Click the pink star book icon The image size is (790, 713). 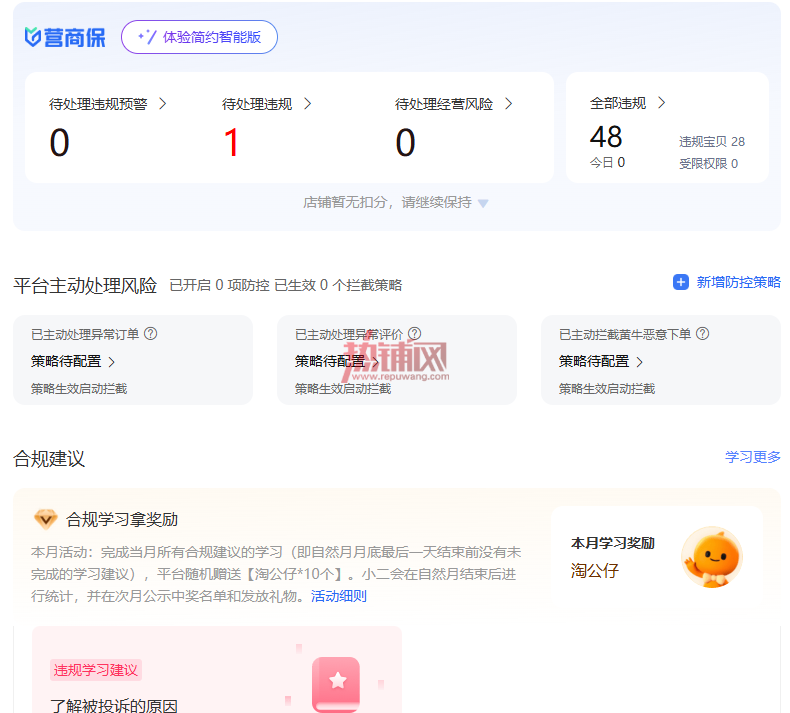point(336,684)
